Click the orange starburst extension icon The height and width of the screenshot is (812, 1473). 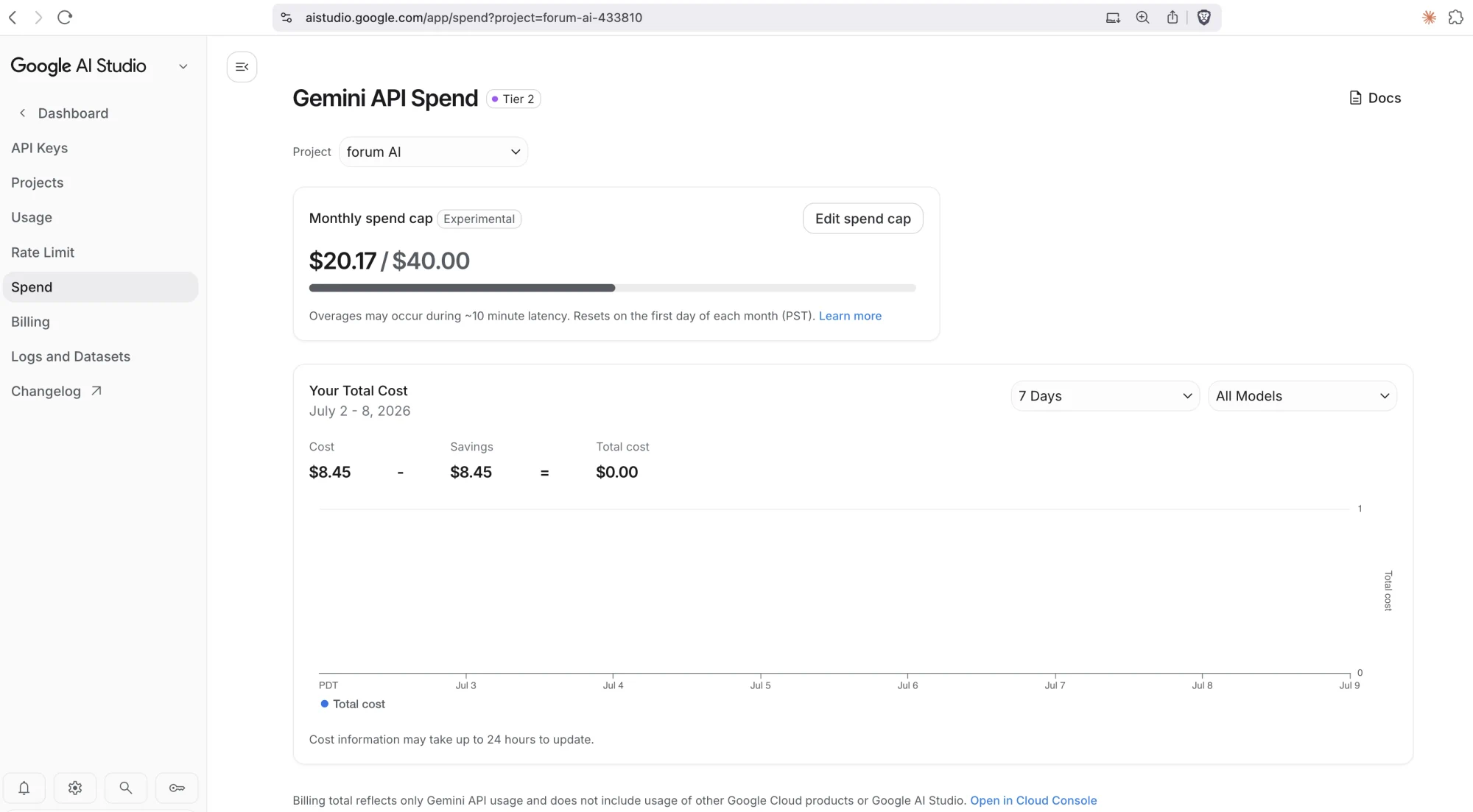pyautogui.click(x=1429, y=18)
